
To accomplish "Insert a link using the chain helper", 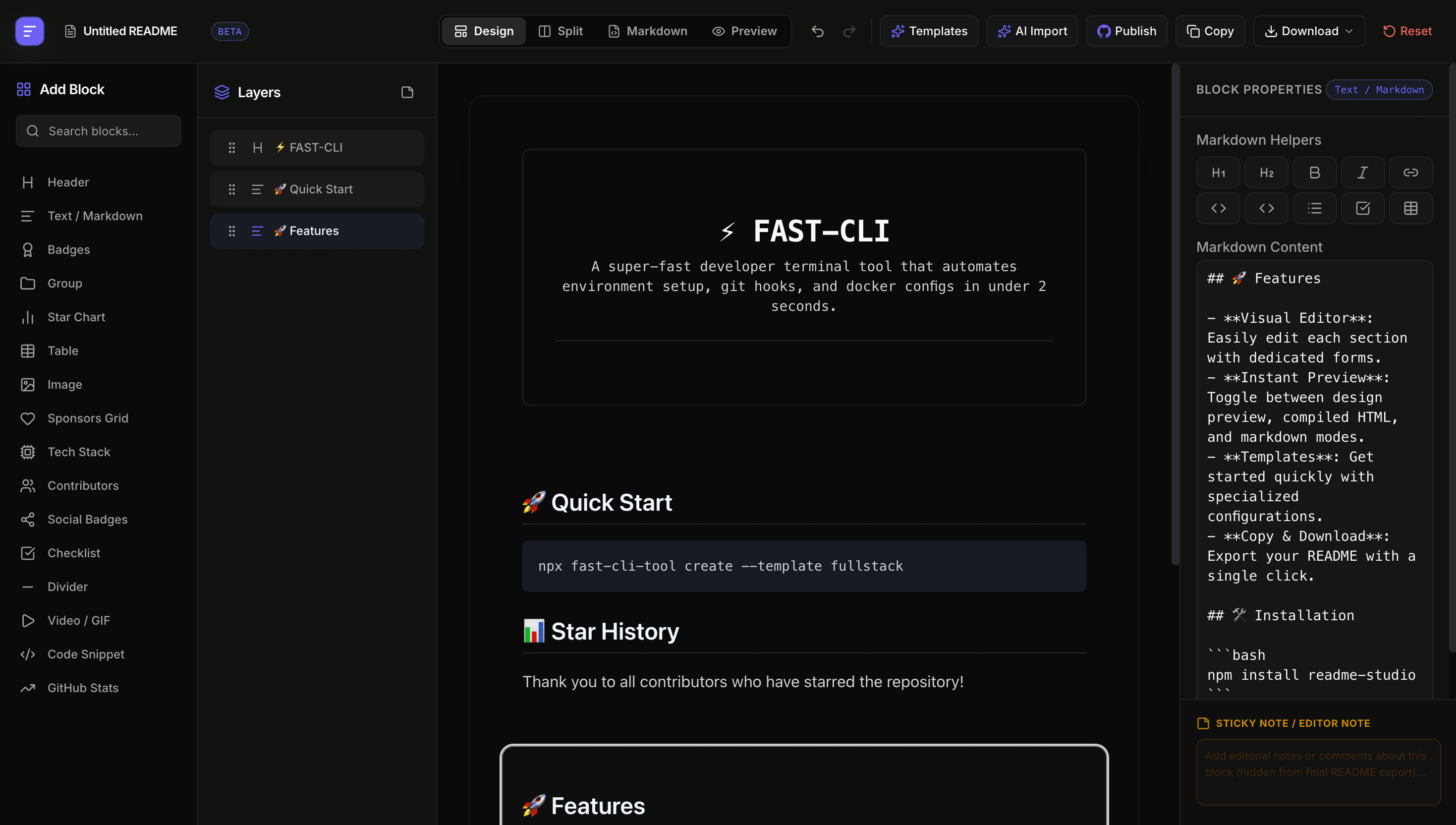I will pyautogui.click(x=1411, y=173).
